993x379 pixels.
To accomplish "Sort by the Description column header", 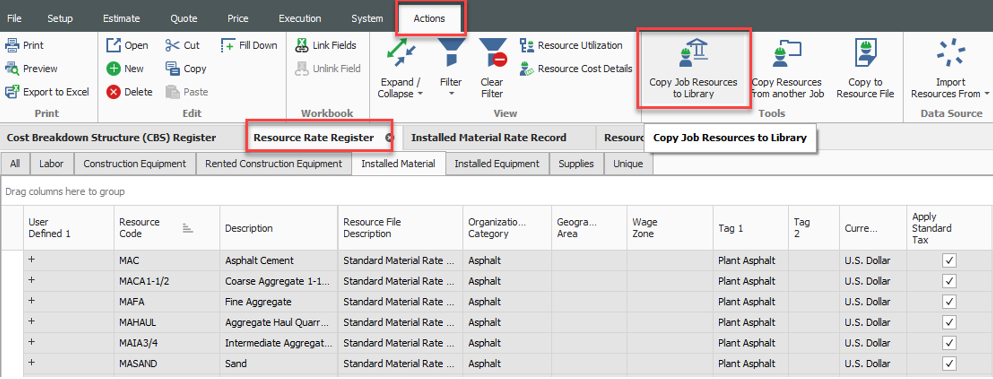I will pyautogui.click(x=279, y=228).
